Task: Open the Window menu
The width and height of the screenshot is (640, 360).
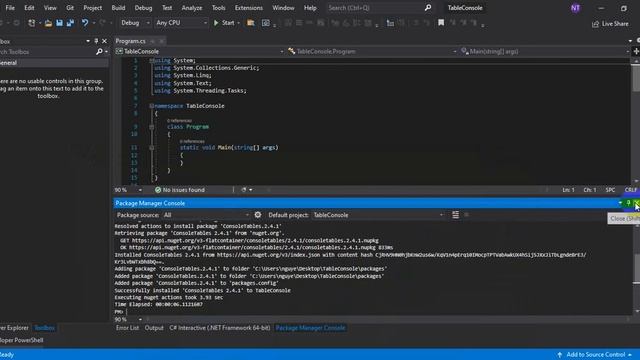Action: coord(283,8)
